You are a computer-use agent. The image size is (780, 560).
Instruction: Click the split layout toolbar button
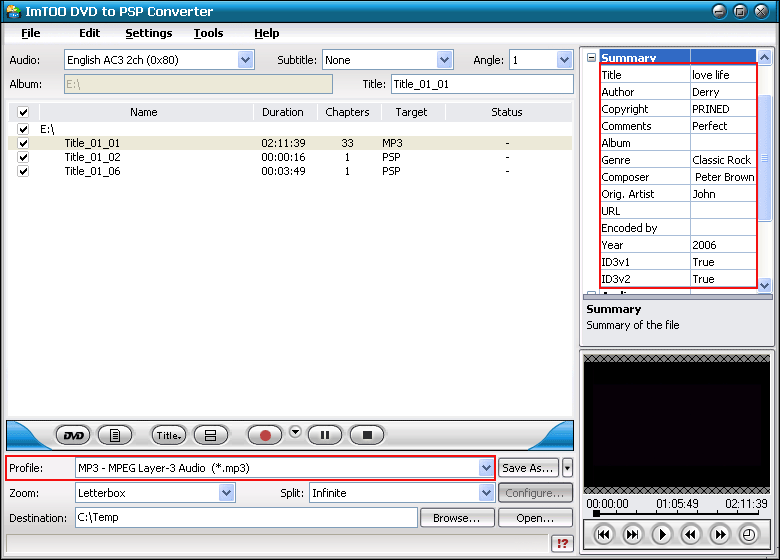(210, 436)
